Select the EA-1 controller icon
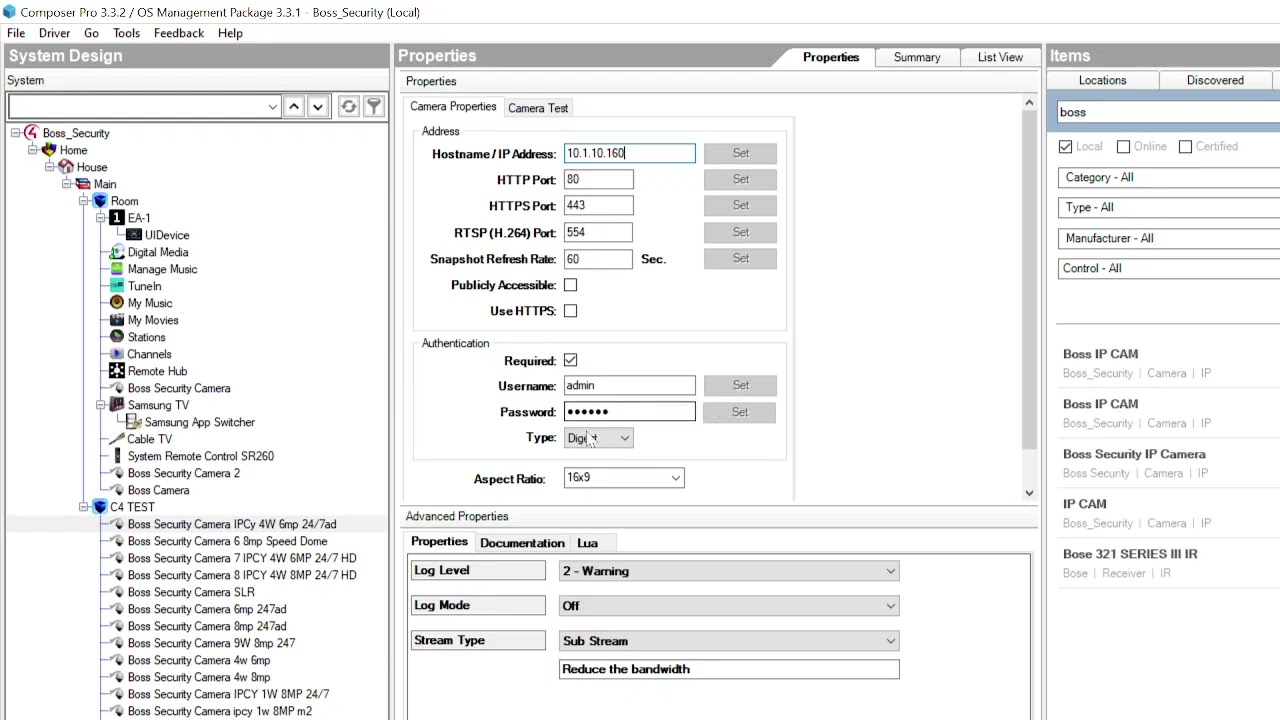The width and height of the screenshot is (1280, 720). click(117, 218)
